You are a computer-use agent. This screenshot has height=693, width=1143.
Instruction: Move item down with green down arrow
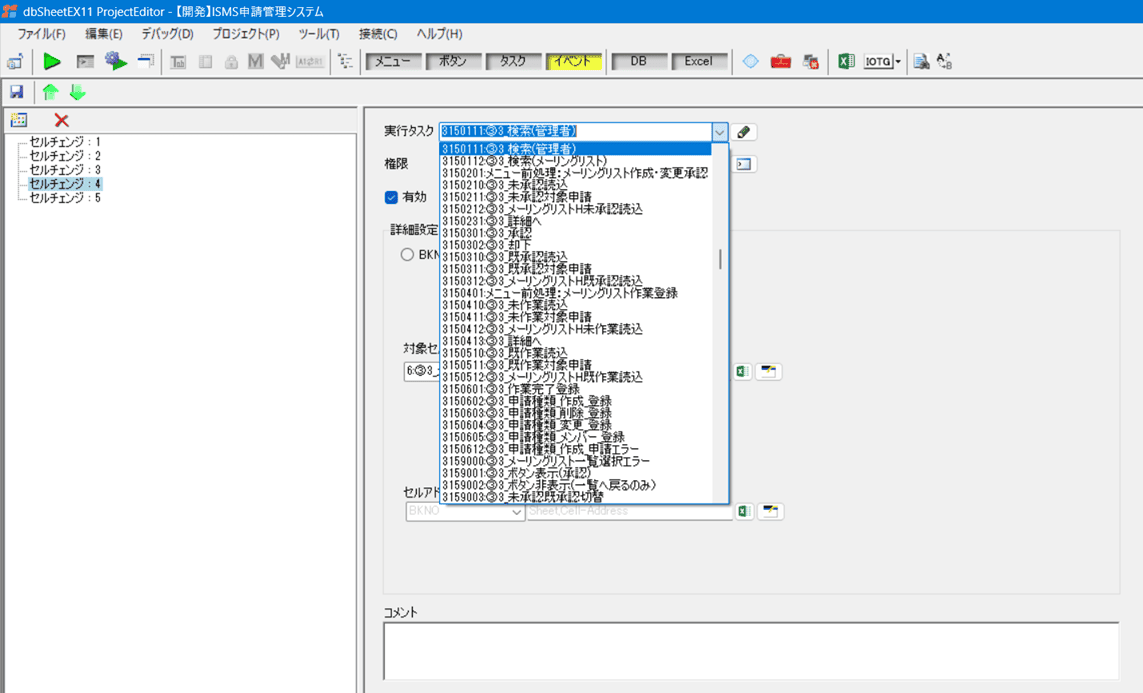77,92
